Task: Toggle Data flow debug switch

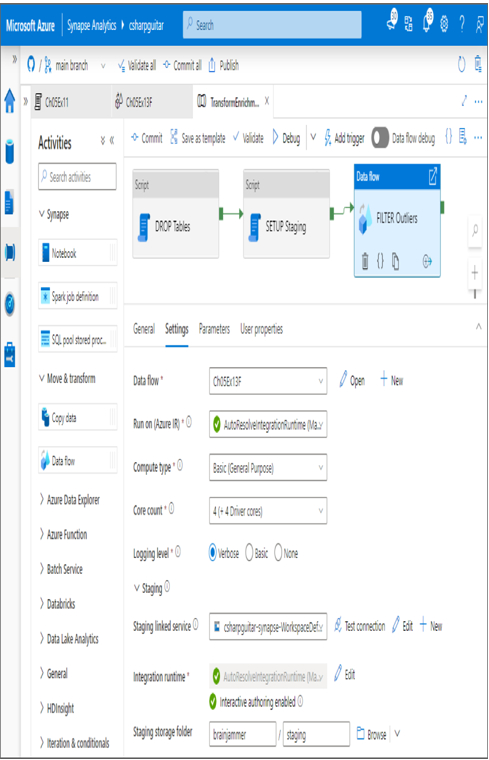Action: tap(380, 138)
